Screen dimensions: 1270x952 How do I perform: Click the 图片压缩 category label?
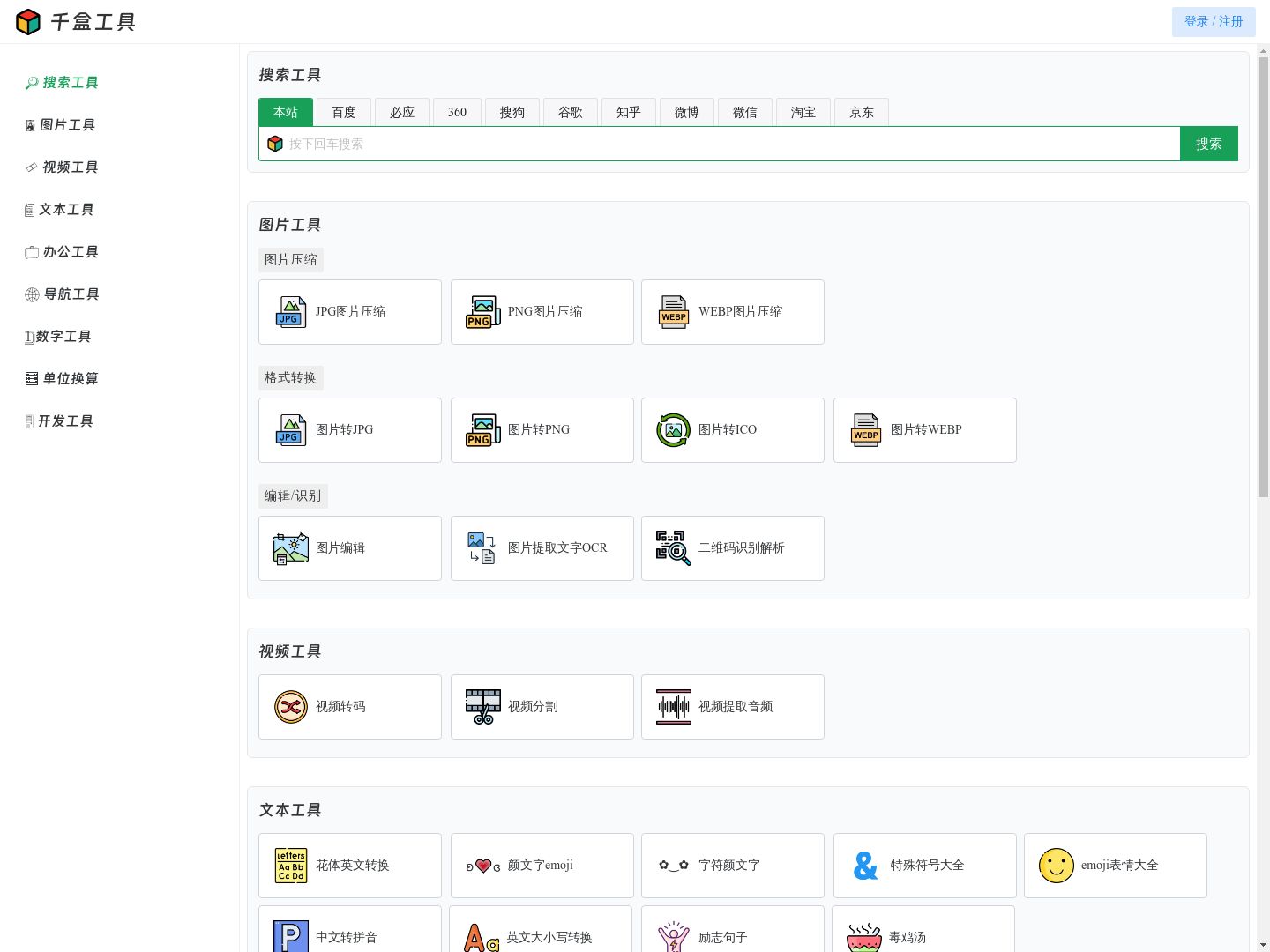[x=291, y=260]
